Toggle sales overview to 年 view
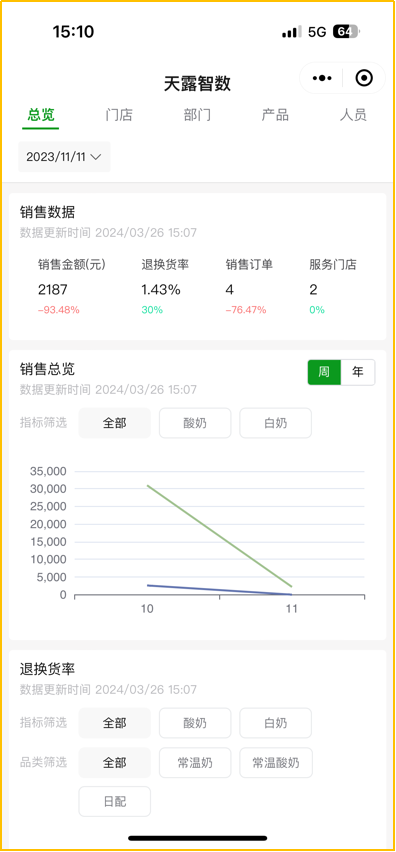 click(x=357, y=372)
